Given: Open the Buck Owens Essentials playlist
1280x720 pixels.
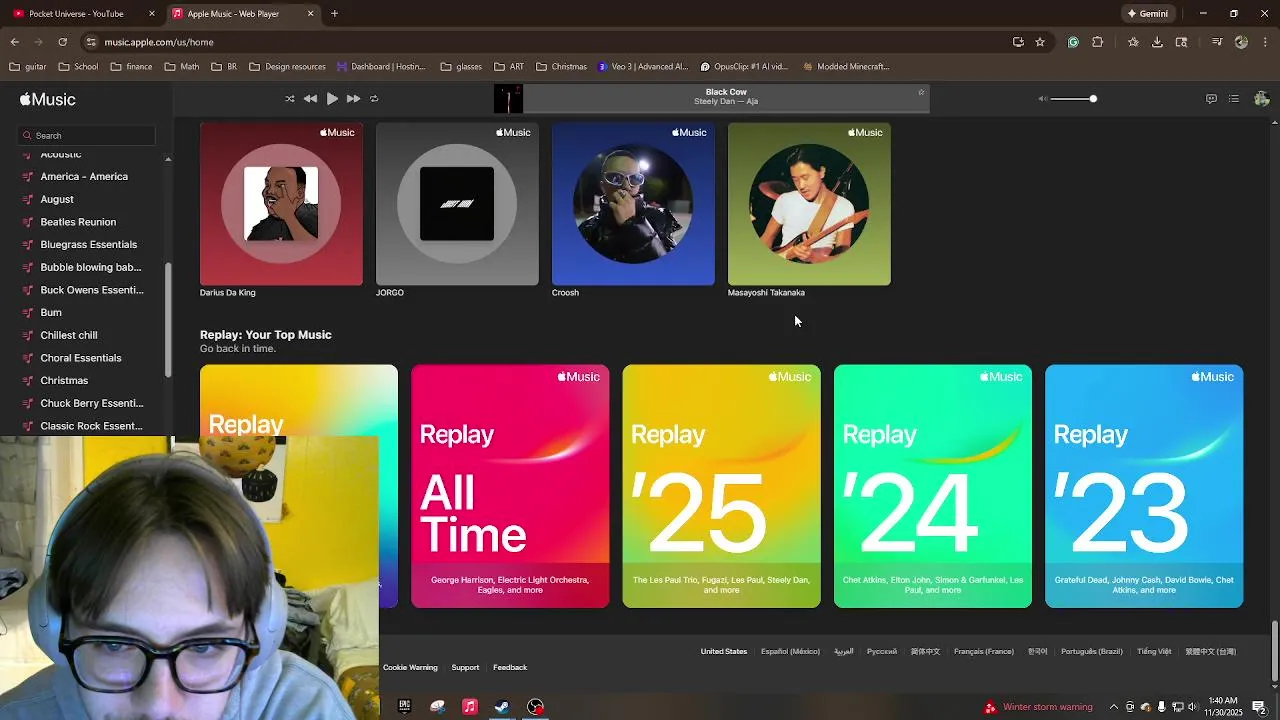Looking at the screenshot, I should pos(92,290).
